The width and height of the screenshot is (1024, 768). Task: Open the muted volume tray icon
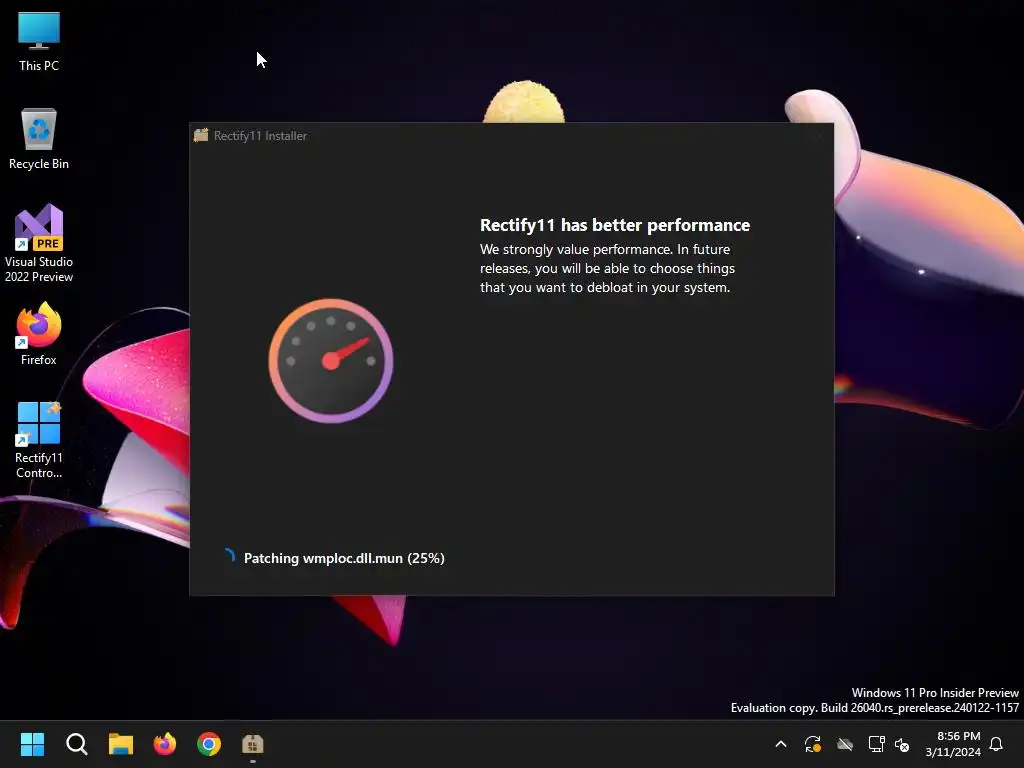pyautogui.click(x=902, y=744)
